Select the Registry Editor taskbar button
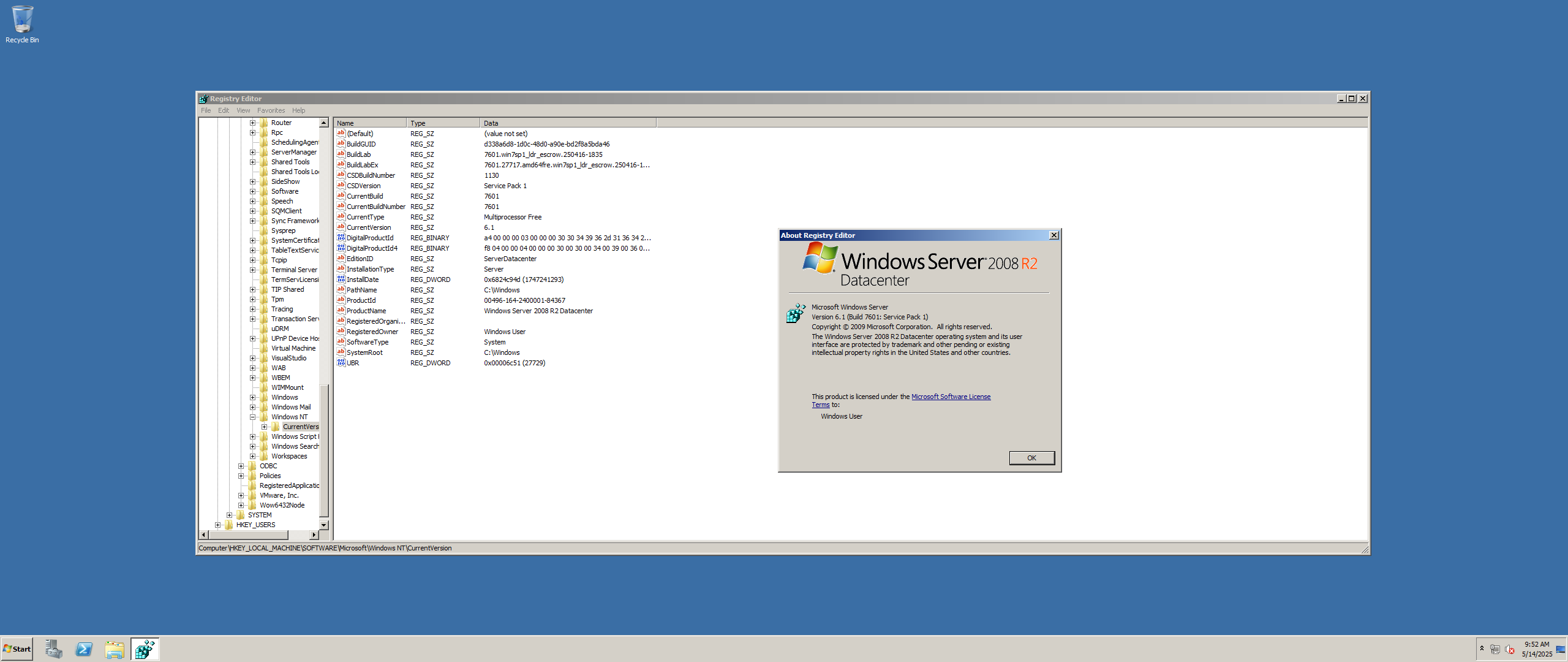The height and width of the screenshot is (662, 1568). point(145,649)
